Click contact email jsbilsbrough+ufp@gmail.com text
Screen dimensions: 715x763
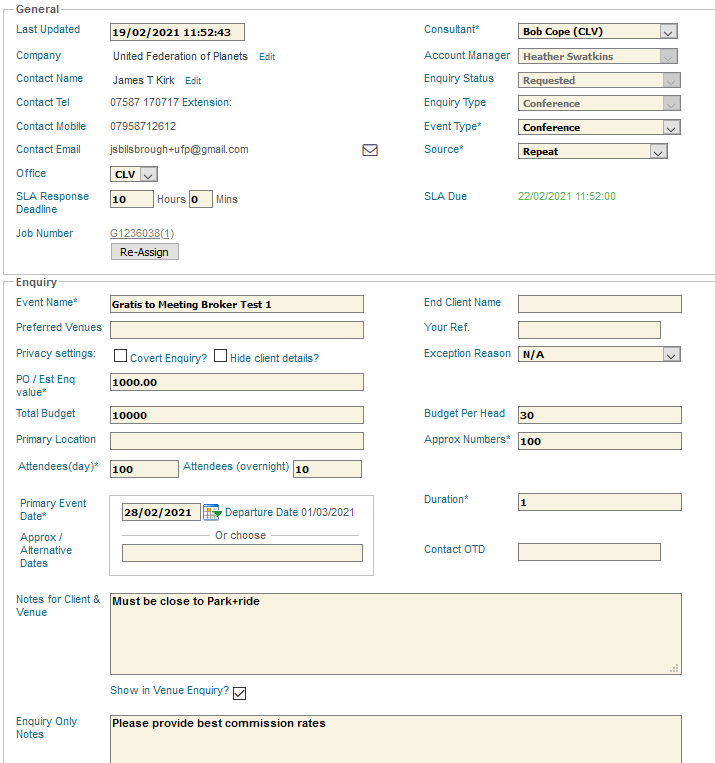pyautogui.click(x=179, y=150)
